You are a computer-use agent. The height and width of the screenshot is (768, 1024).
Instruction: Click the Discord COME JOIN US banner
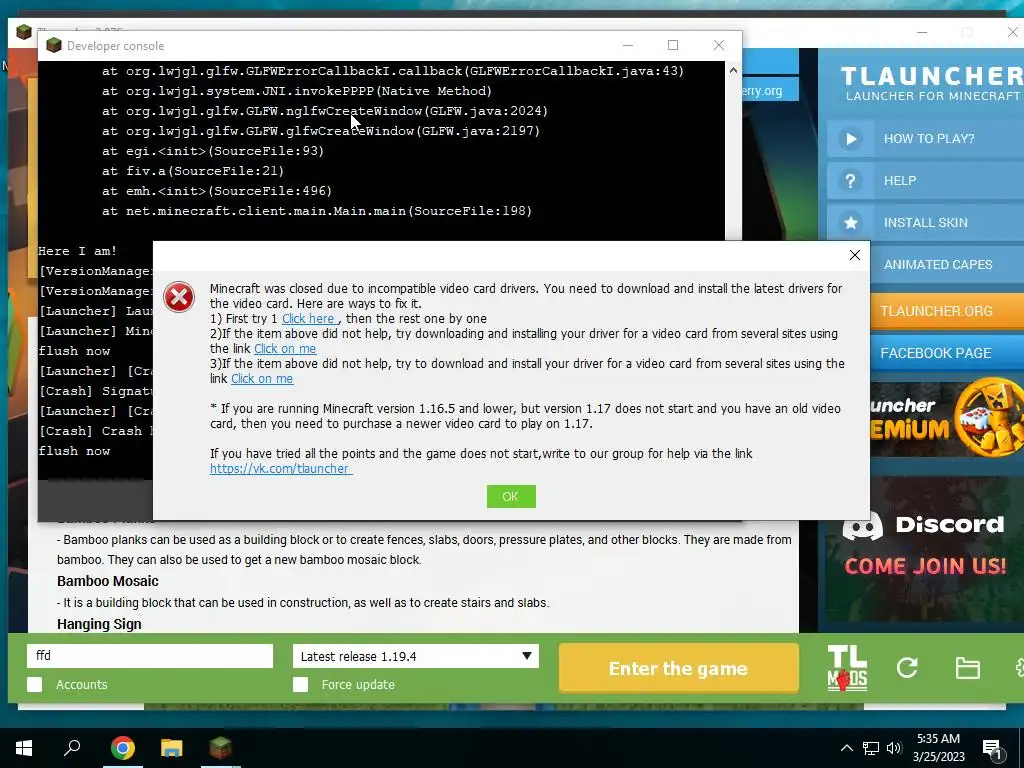click(x=924, y=547)
